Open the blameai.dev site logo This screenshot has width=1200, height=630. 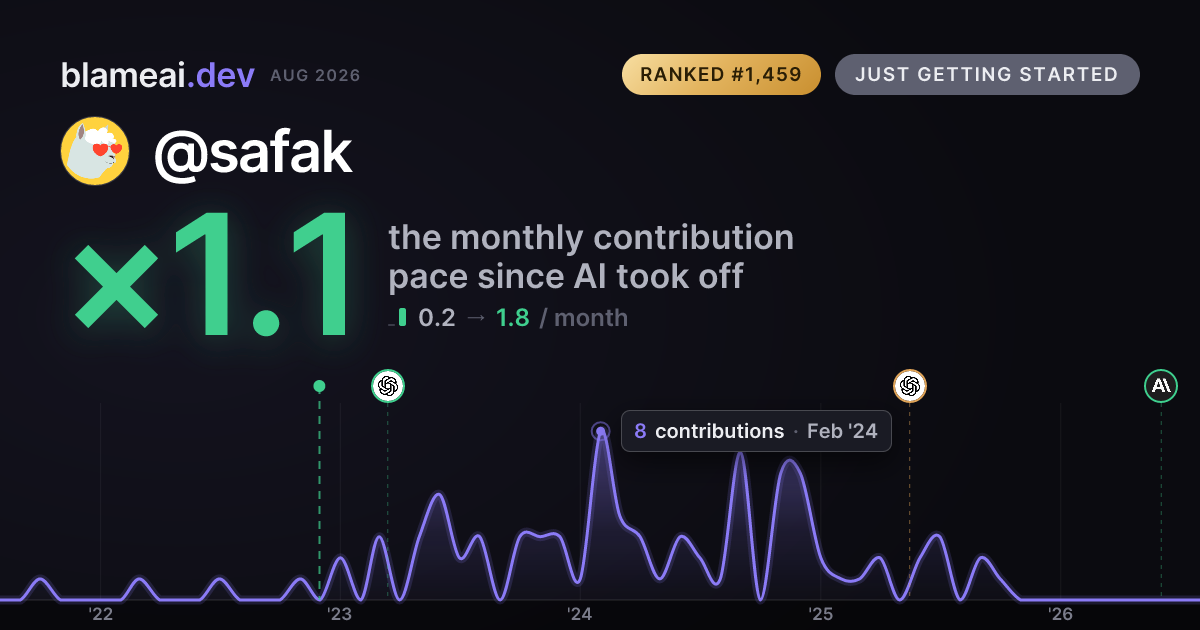157,75
